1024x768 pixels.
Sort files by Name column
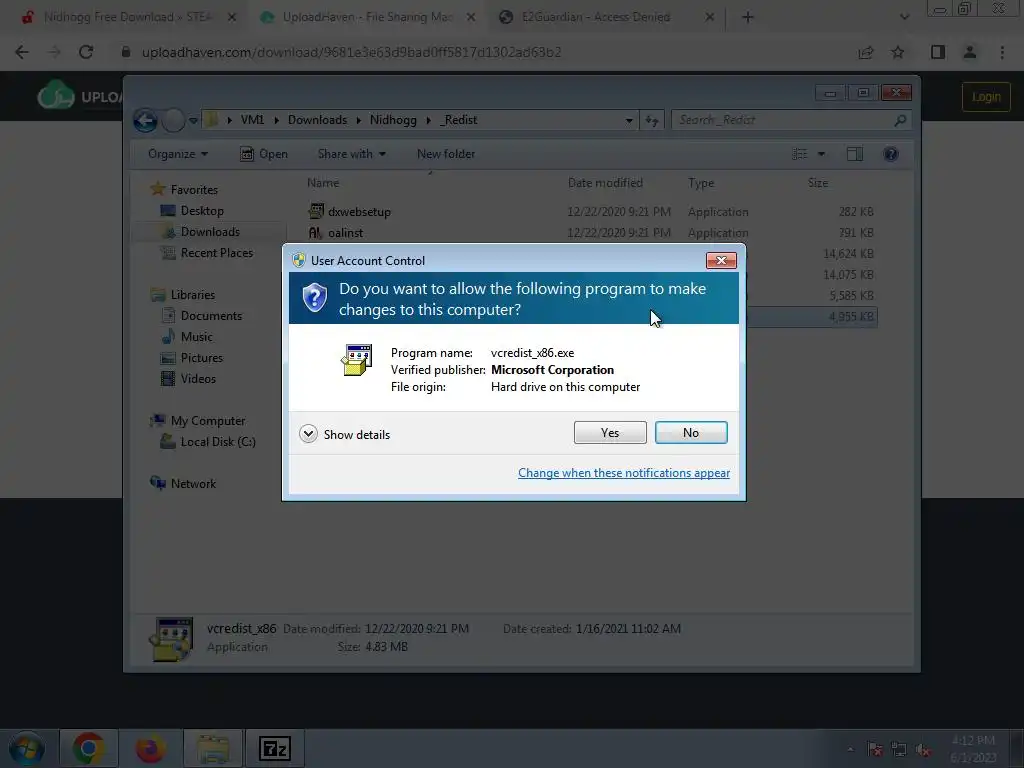[x=323, y=183]
